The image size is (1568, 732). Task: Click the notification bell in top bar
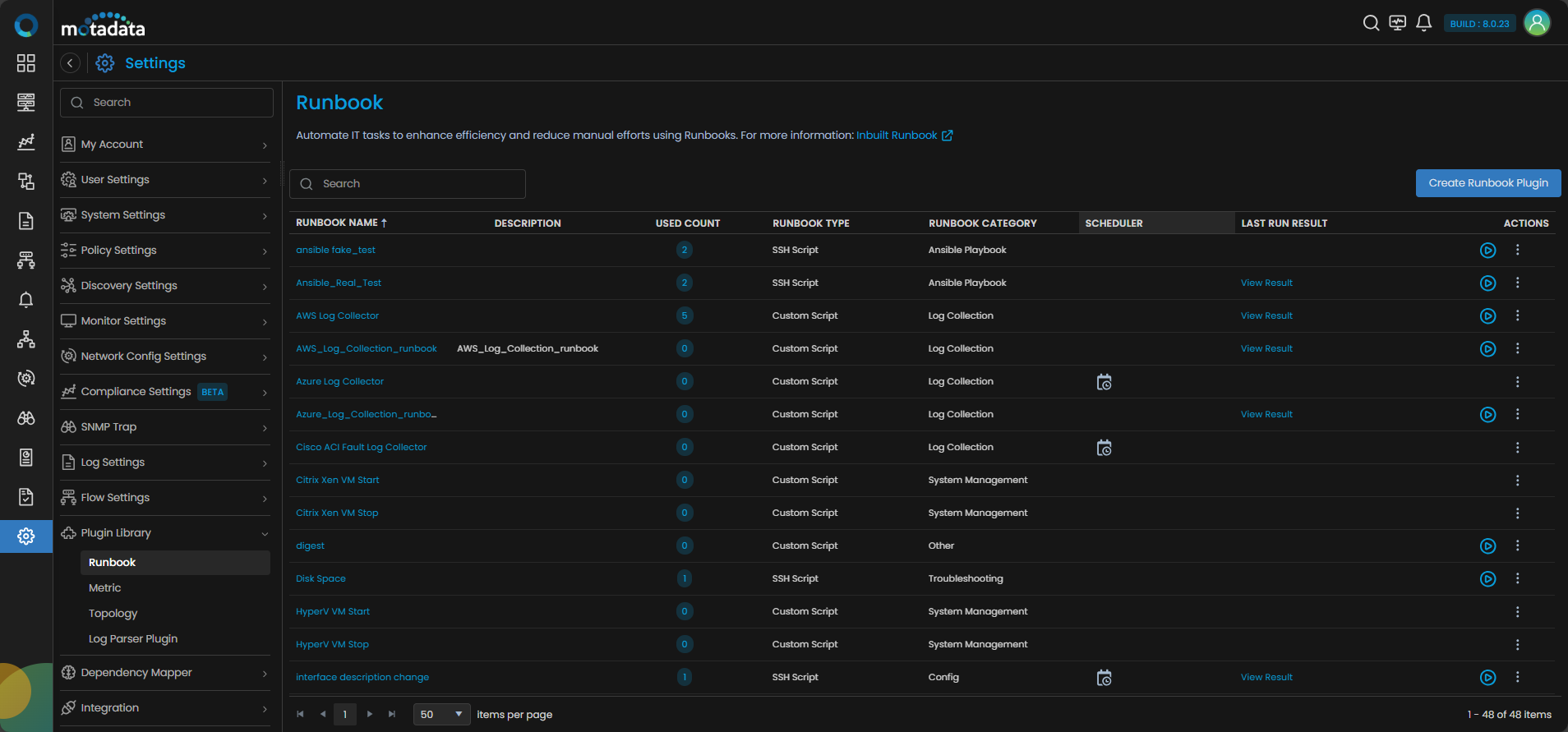point(1424,23)
